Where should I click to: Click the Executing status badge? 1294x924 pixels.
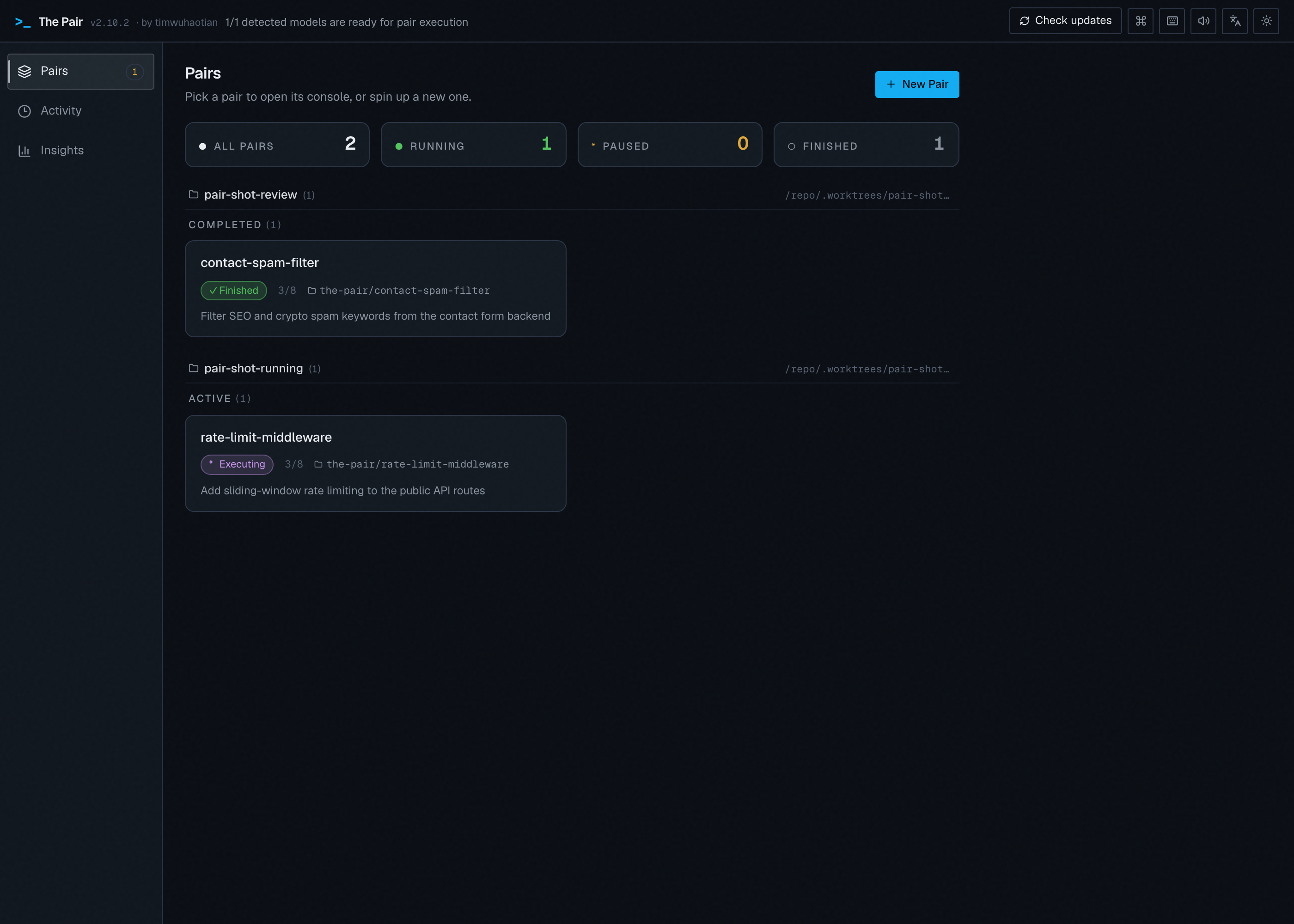pos(237,464)
